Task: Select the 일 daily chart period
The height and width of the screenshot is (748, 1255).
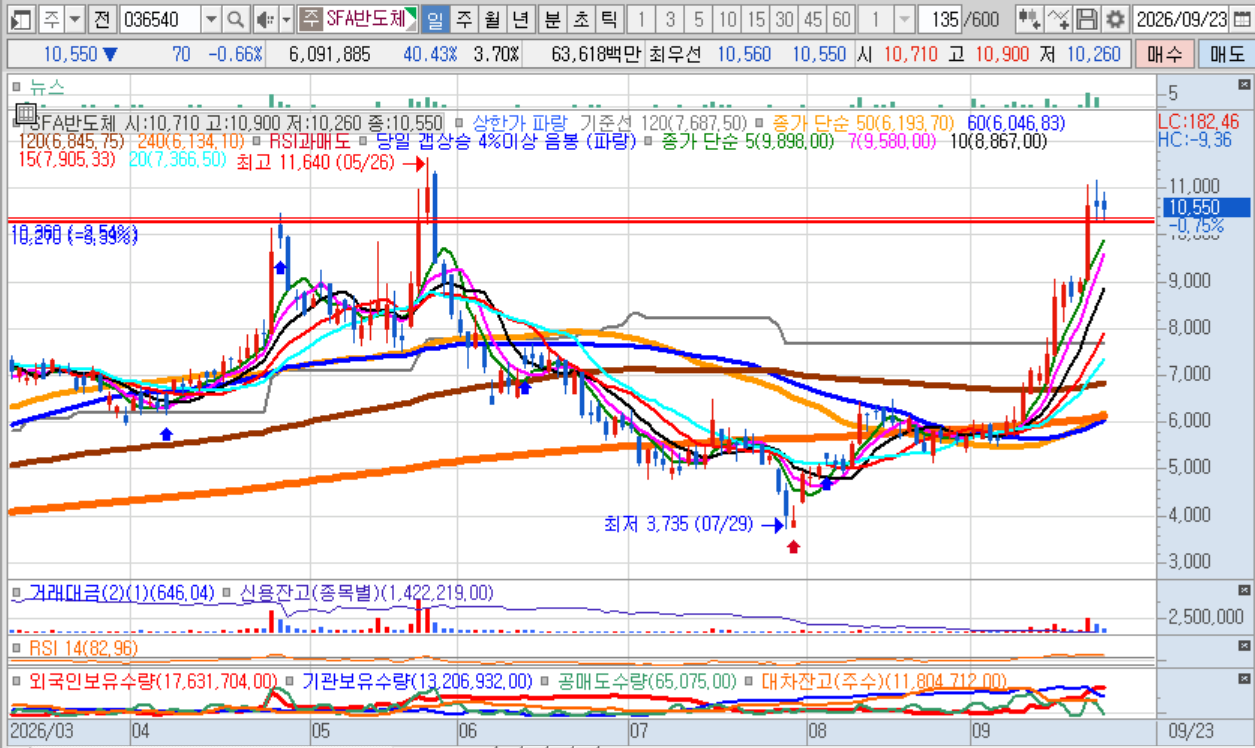Action: [x=435, y=19]
